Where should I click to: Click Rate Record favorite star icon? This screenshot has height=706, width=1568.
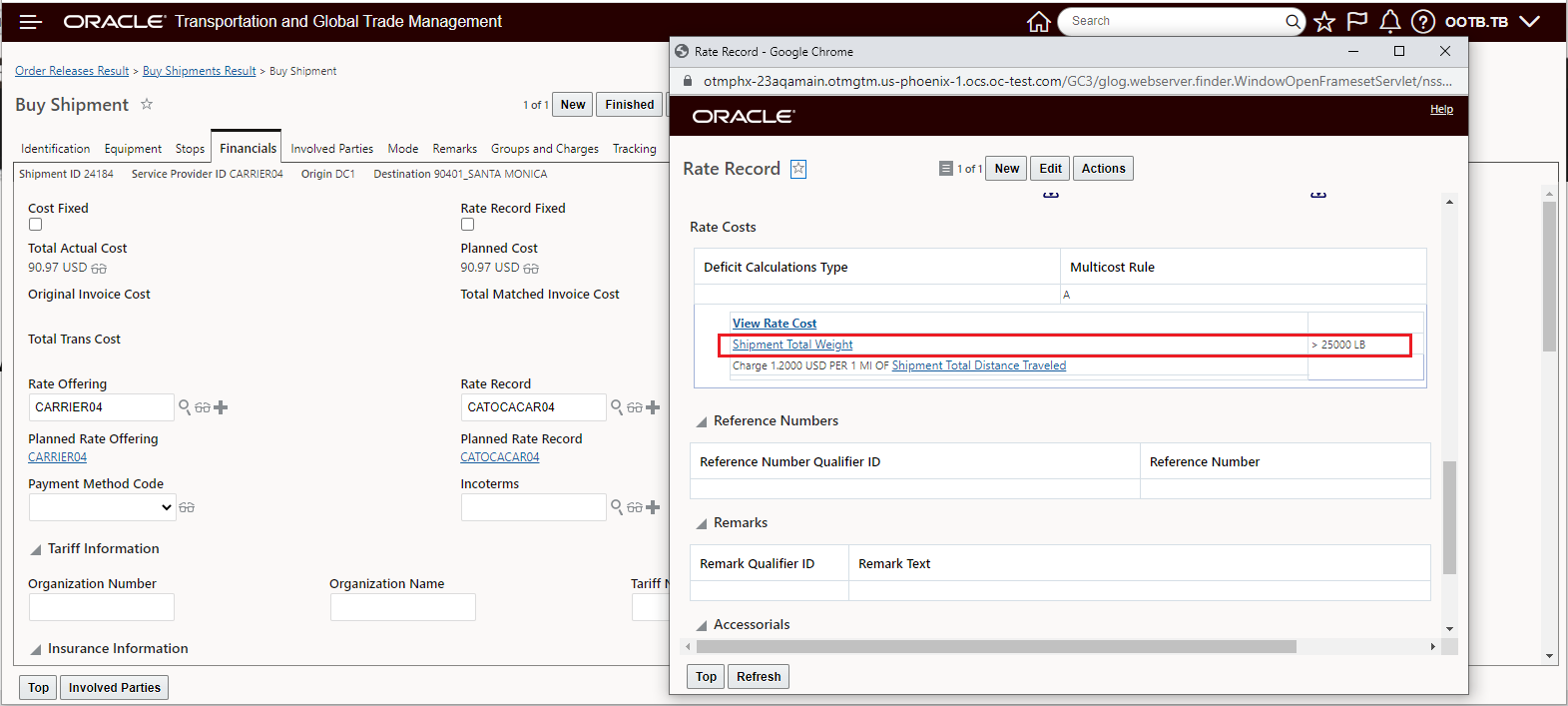tap(798, 169)
